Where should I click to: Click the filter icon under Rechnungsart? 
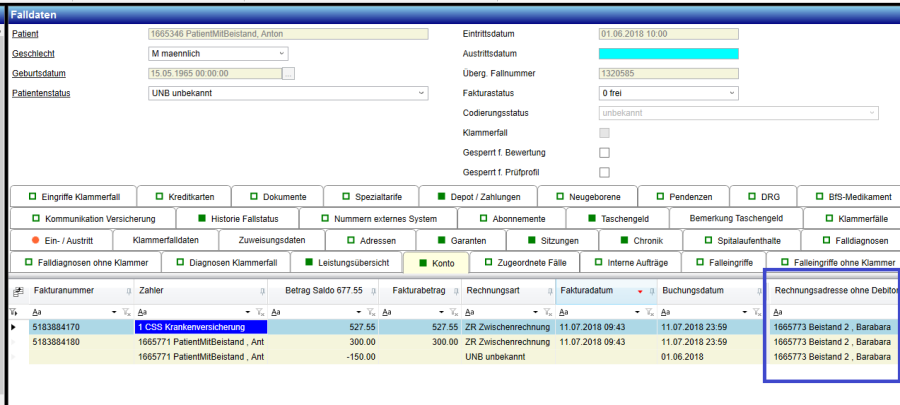[545, 312]
